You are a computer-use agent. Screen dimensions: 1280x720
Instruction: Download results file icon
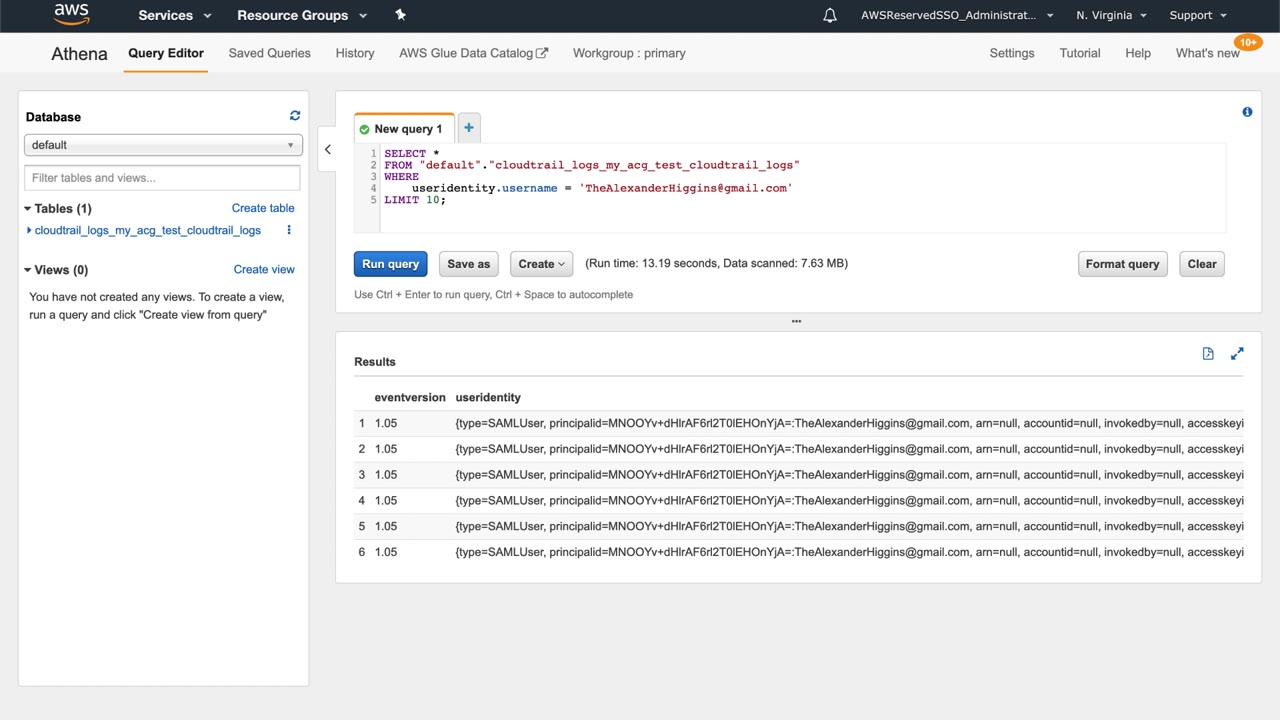tap(1208, 354)
